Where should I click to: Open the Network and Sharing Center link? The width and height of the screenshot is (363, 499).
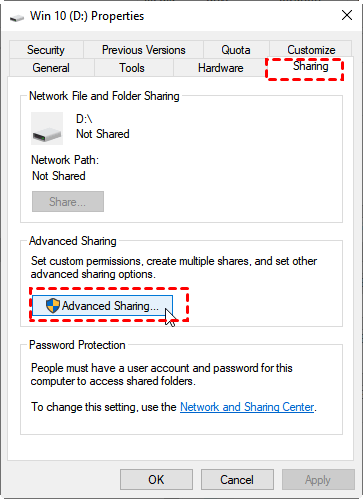click(x=247, y=407)
